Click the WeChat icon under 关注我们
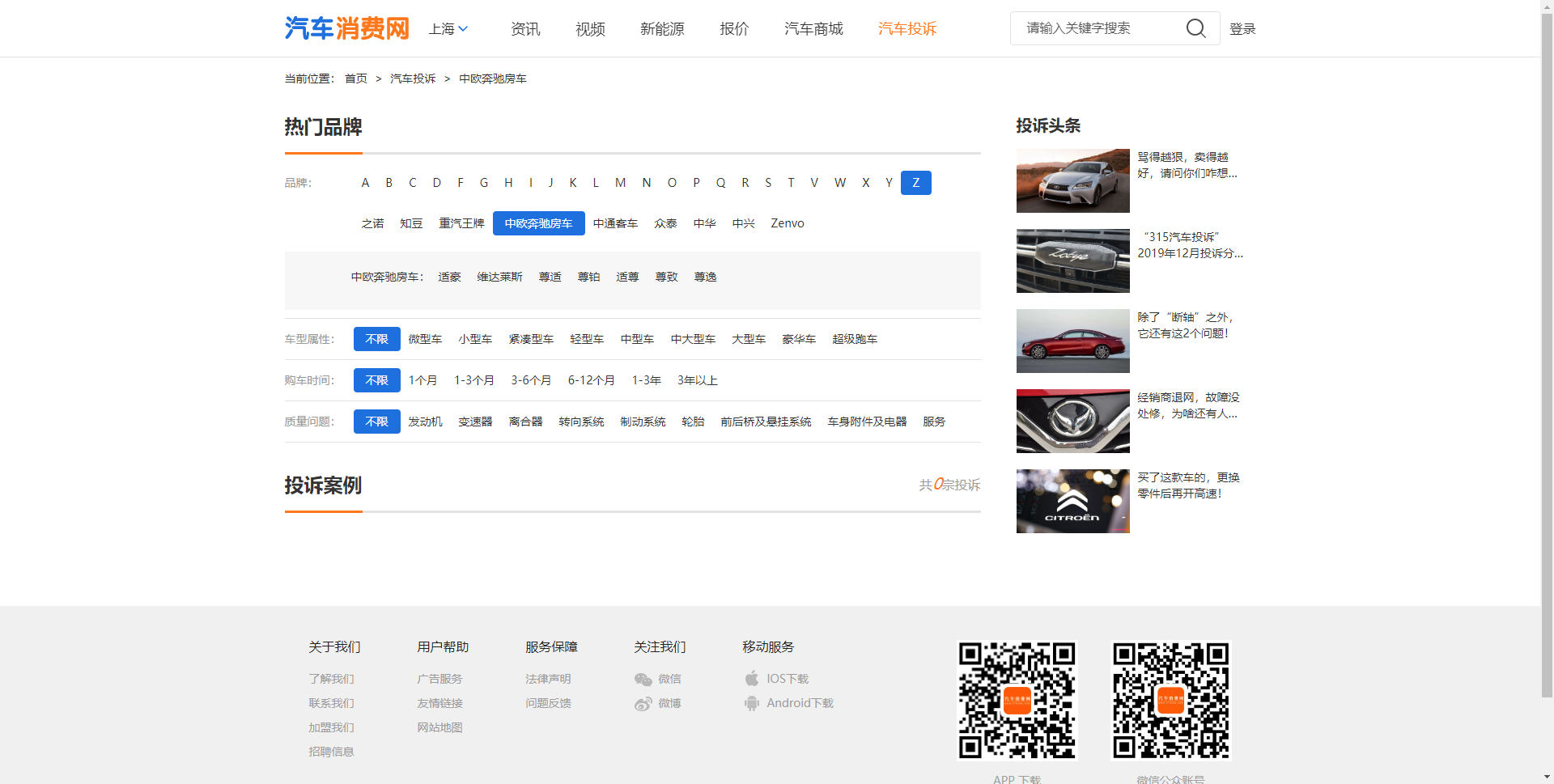This screenshot has height=784, width=1554. pyautogui.click(x=643, y=679)
